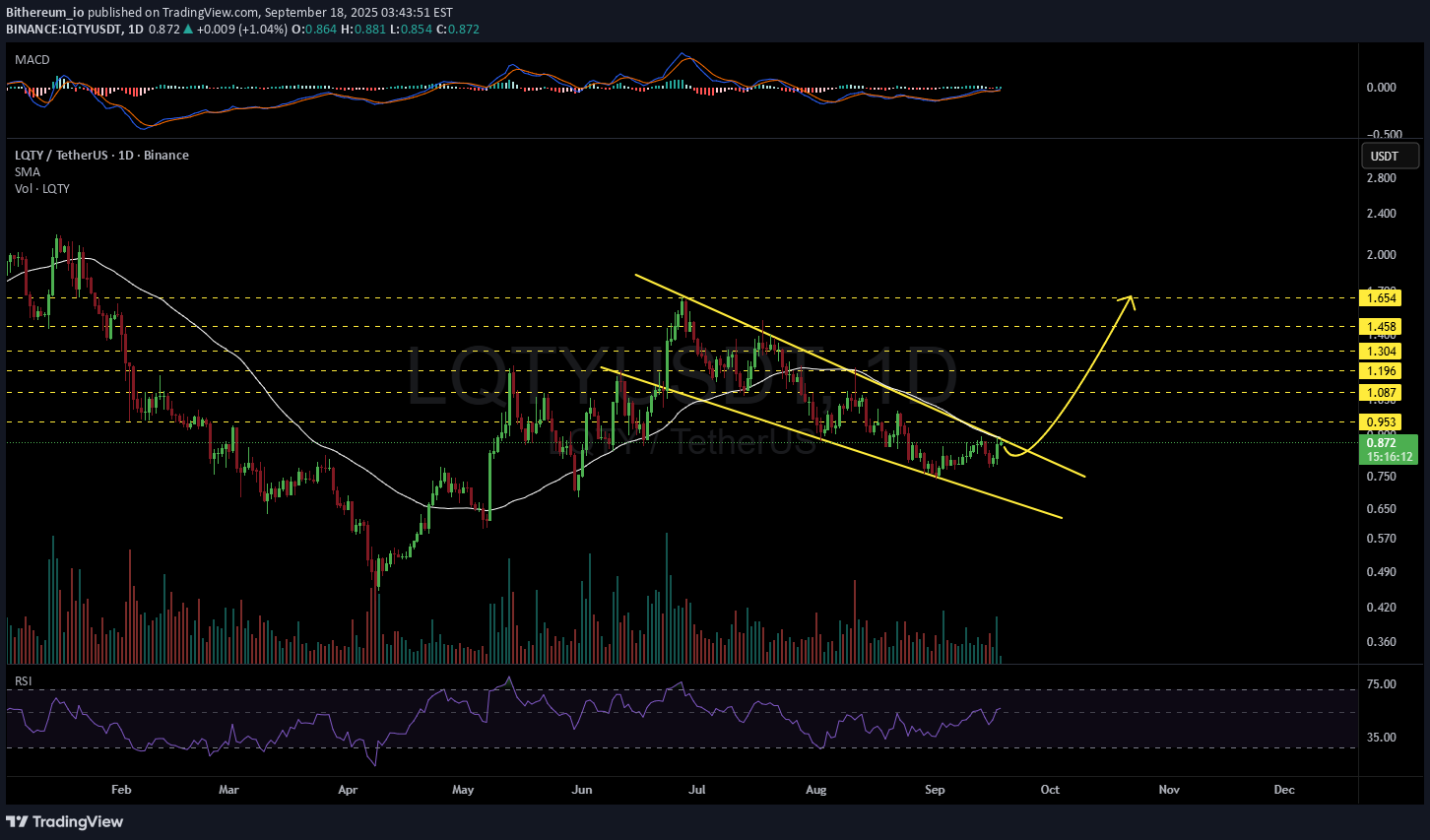Click the SMA indicator legend

coord(28,172)
